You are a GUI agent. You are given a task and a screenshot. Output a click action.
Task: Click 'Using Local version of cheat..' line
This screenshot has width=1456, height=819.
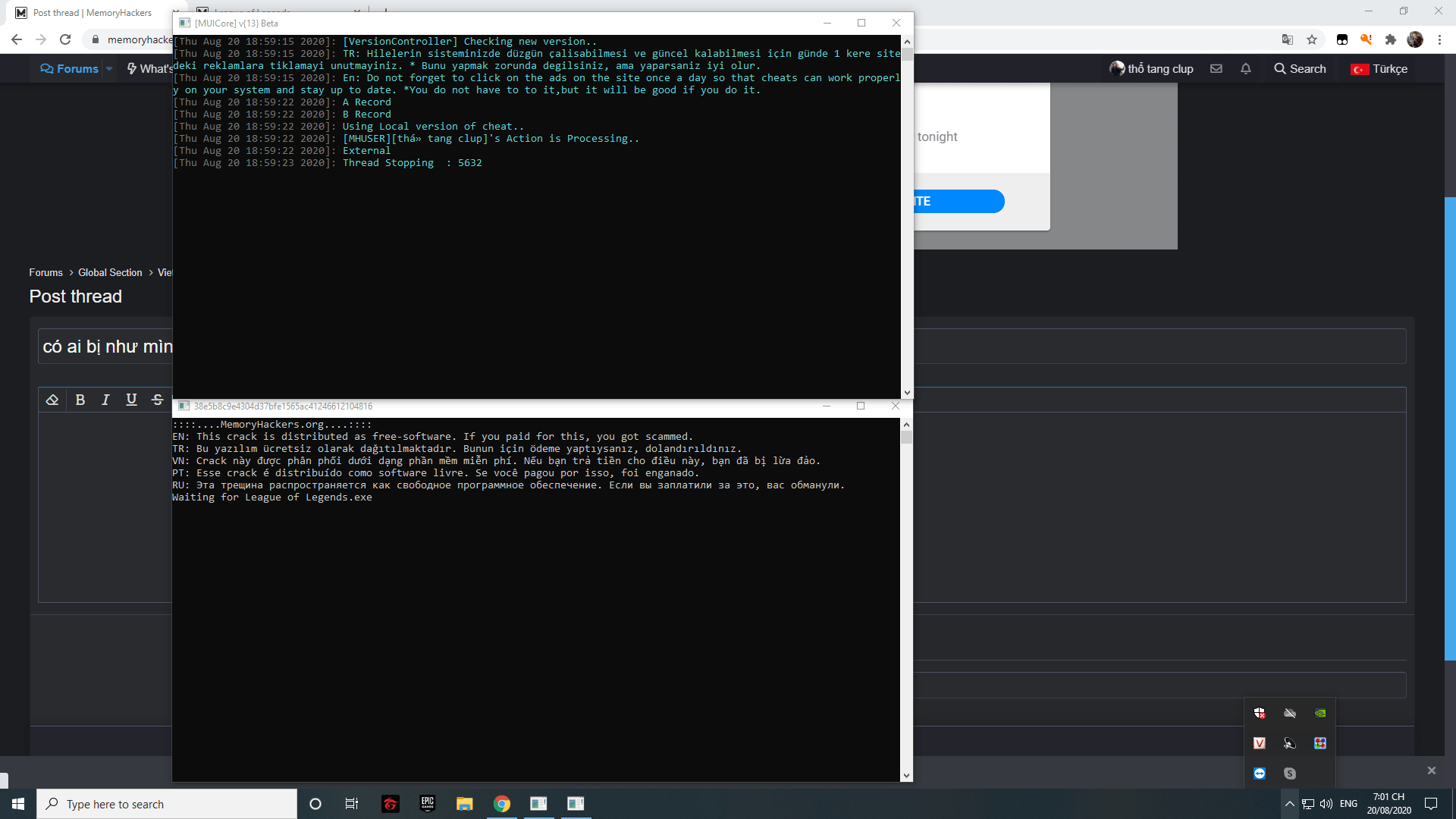tap(433, 127)
